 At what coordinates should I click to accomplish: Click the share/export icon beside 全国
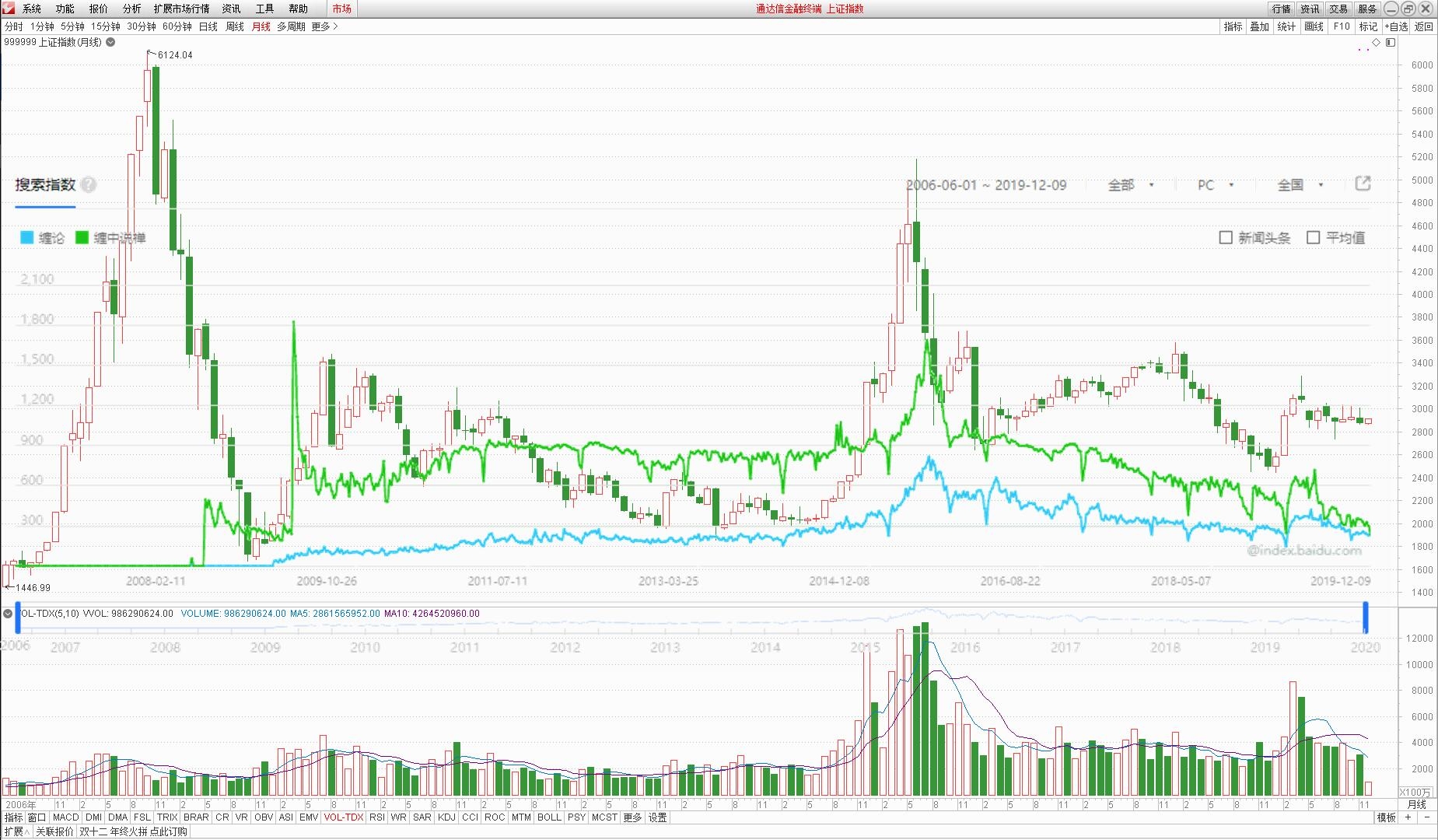1363,184
